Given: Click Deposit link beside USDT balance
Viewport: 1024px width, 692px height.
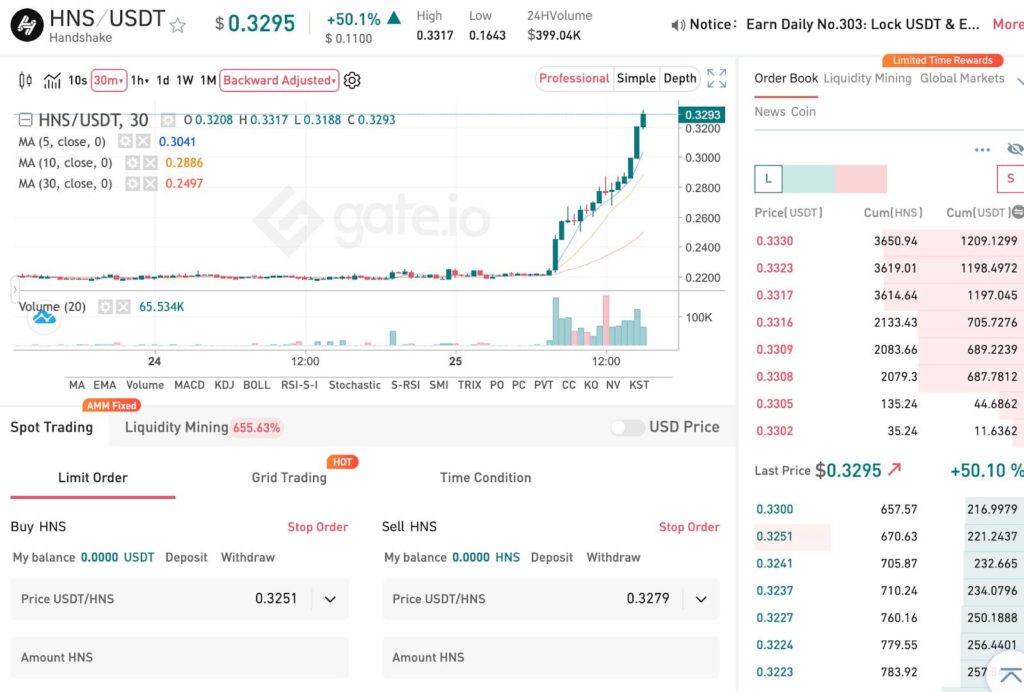Looking at the screenshot, I should [x=186, y=558].
